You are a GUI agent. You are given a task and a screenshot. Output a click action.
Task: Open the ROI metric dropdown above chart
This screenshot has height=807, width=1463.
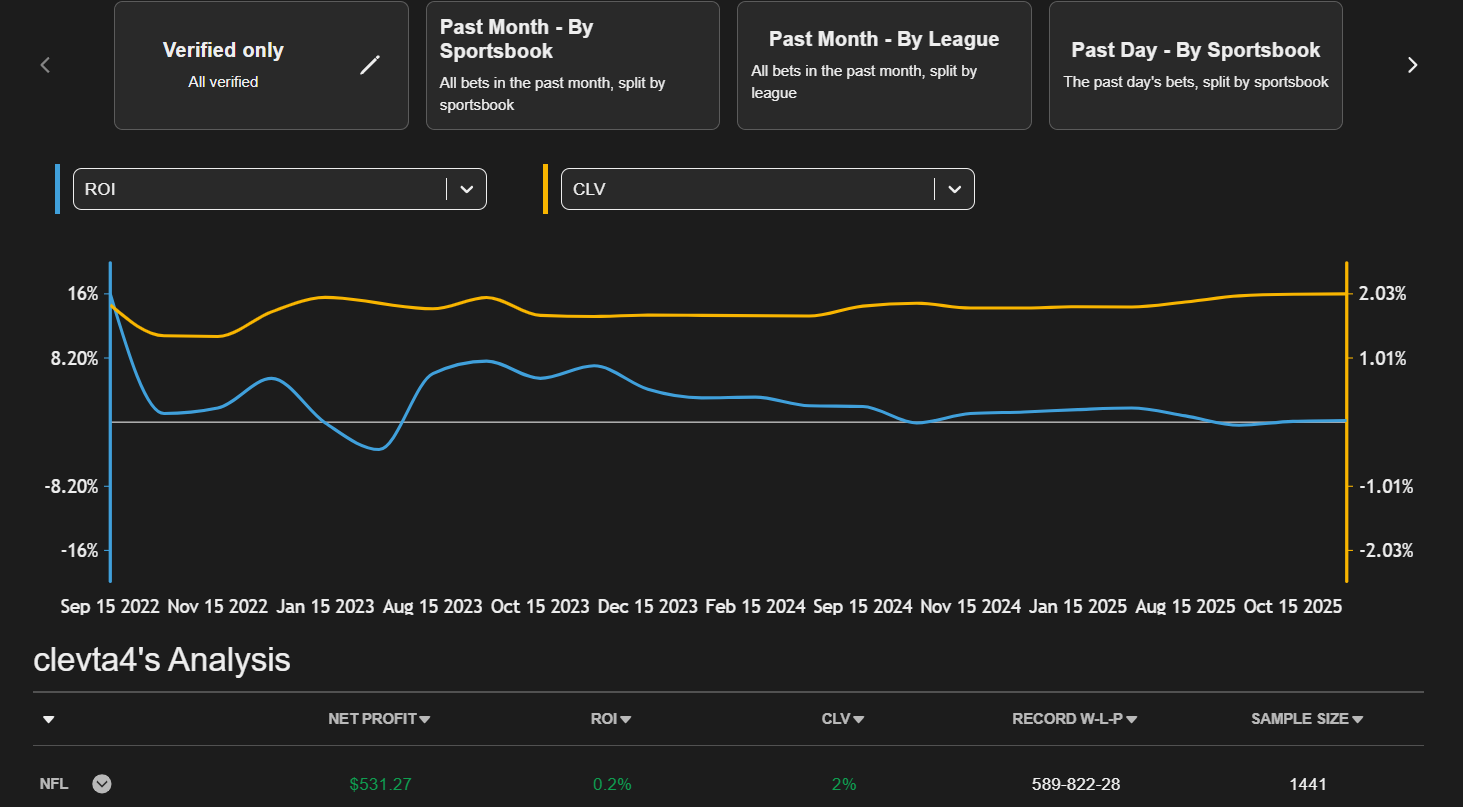tap(466, 189)
